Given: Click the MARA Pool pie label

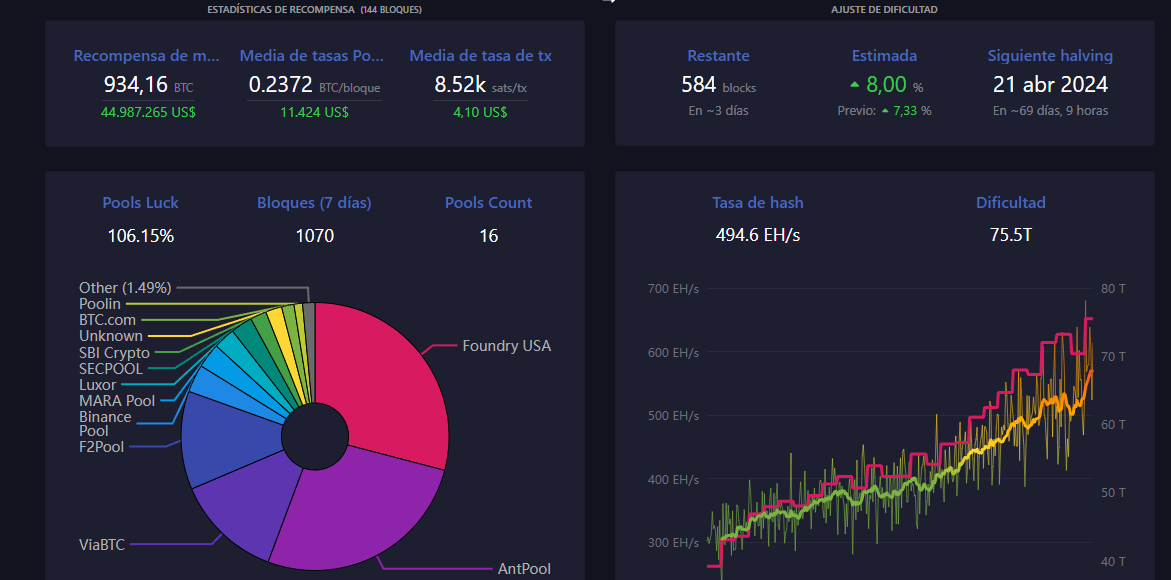Looking at the screenshot, I should coord(117,401).
